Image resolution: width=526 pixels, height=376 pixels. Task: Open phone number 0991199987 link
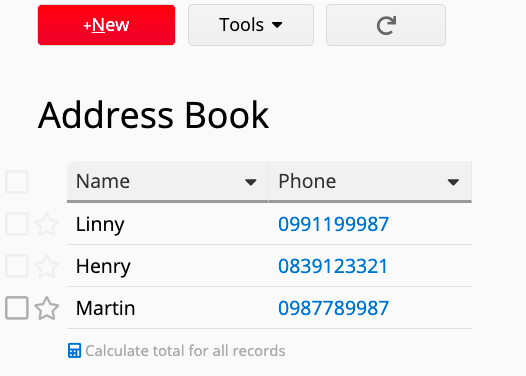[333, 224]
